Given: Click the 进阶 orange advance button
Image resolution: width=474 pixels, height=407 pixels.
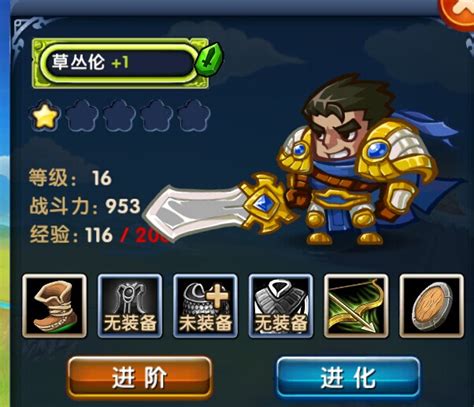Looking at the screenshot, I should click(140, 378).
